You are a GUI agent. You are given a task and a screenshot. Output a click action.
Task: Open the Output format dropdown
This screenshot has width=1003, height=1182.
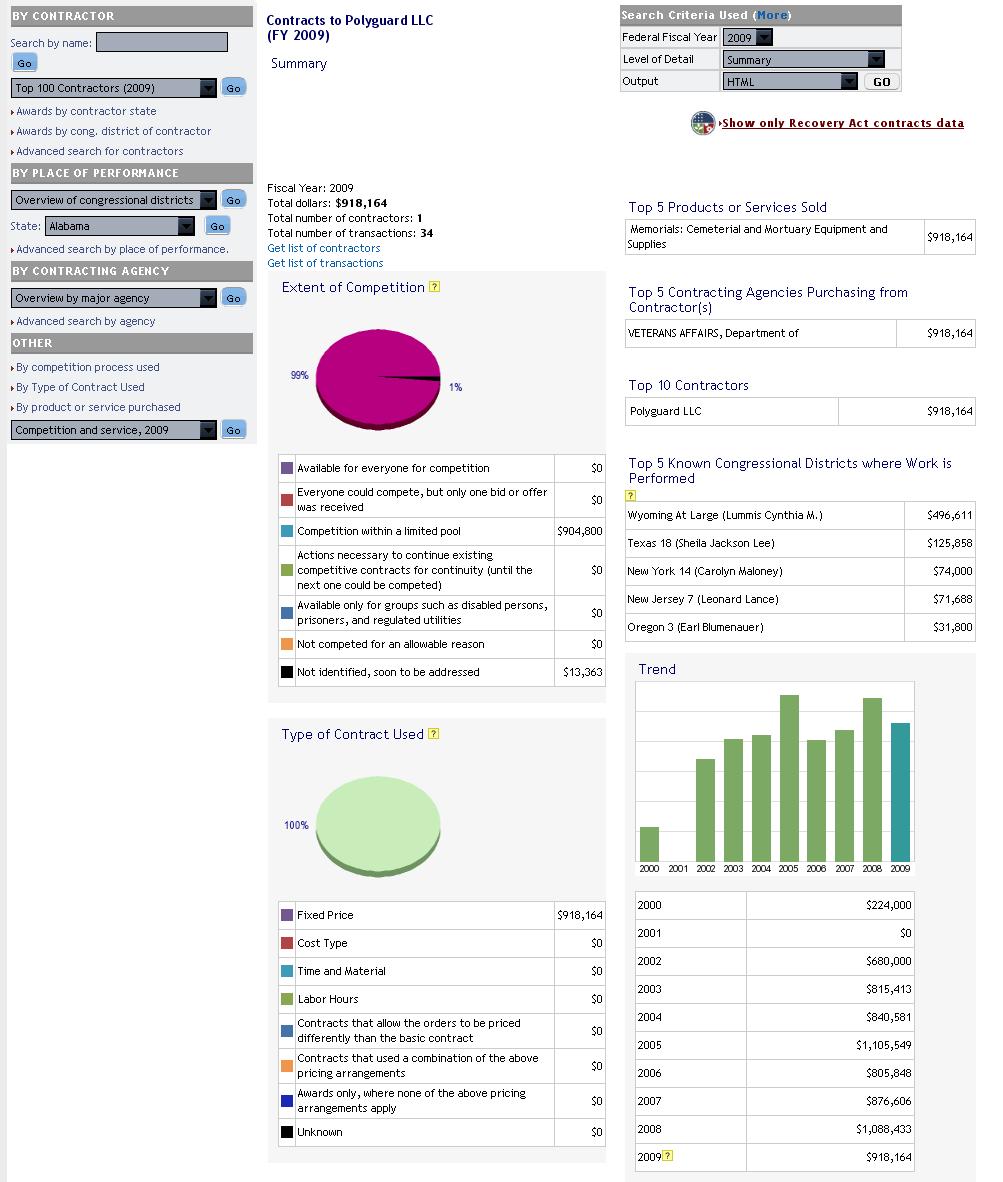(x=790, y=81)
